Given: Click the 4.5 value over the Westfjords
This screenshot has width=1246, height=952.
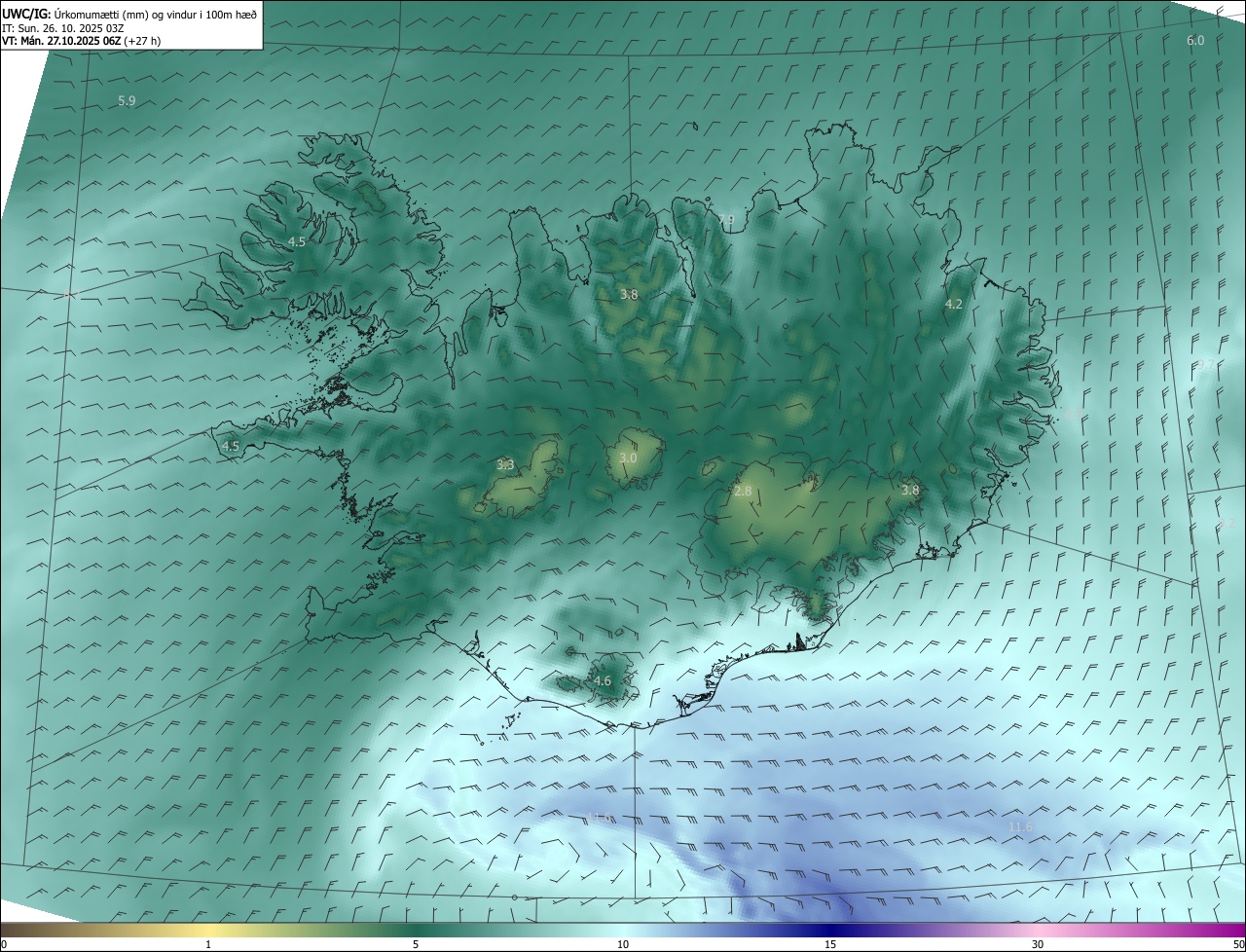Looking at the screenshot, I should (x=297, y=241).
